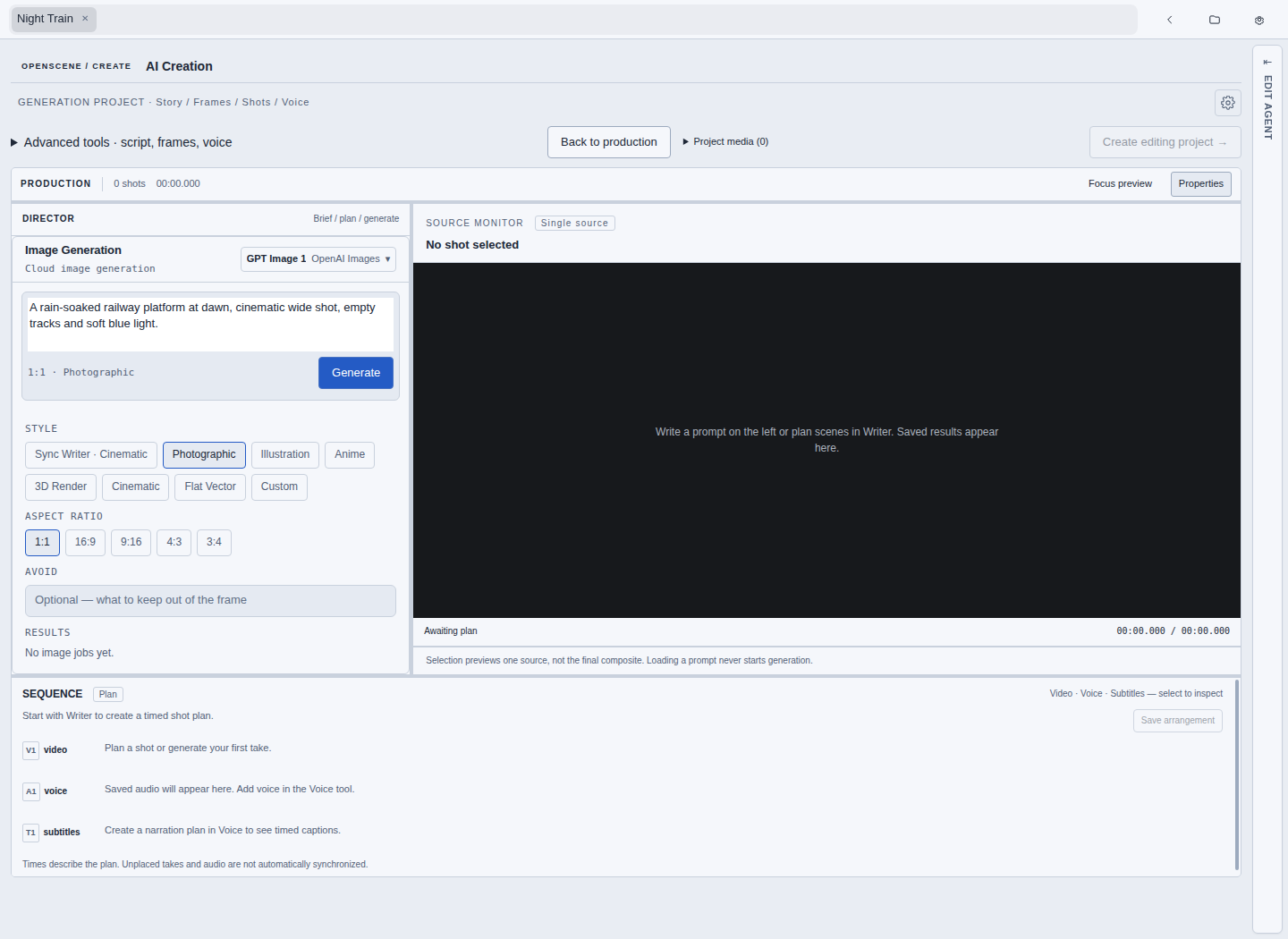
Task: Expand the Edit Agent panel arrow
Action: tap(1267, 62)
